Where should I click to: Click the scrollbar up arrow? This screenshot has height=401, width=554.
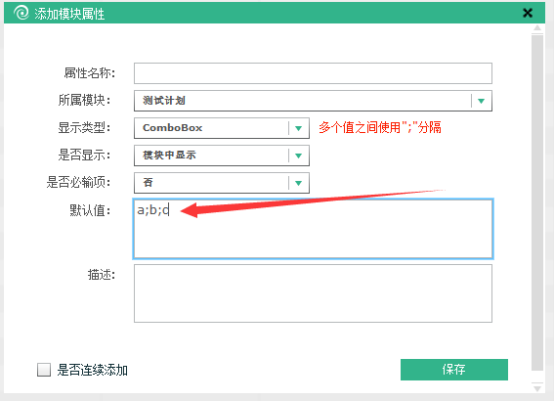click(537, 28)
